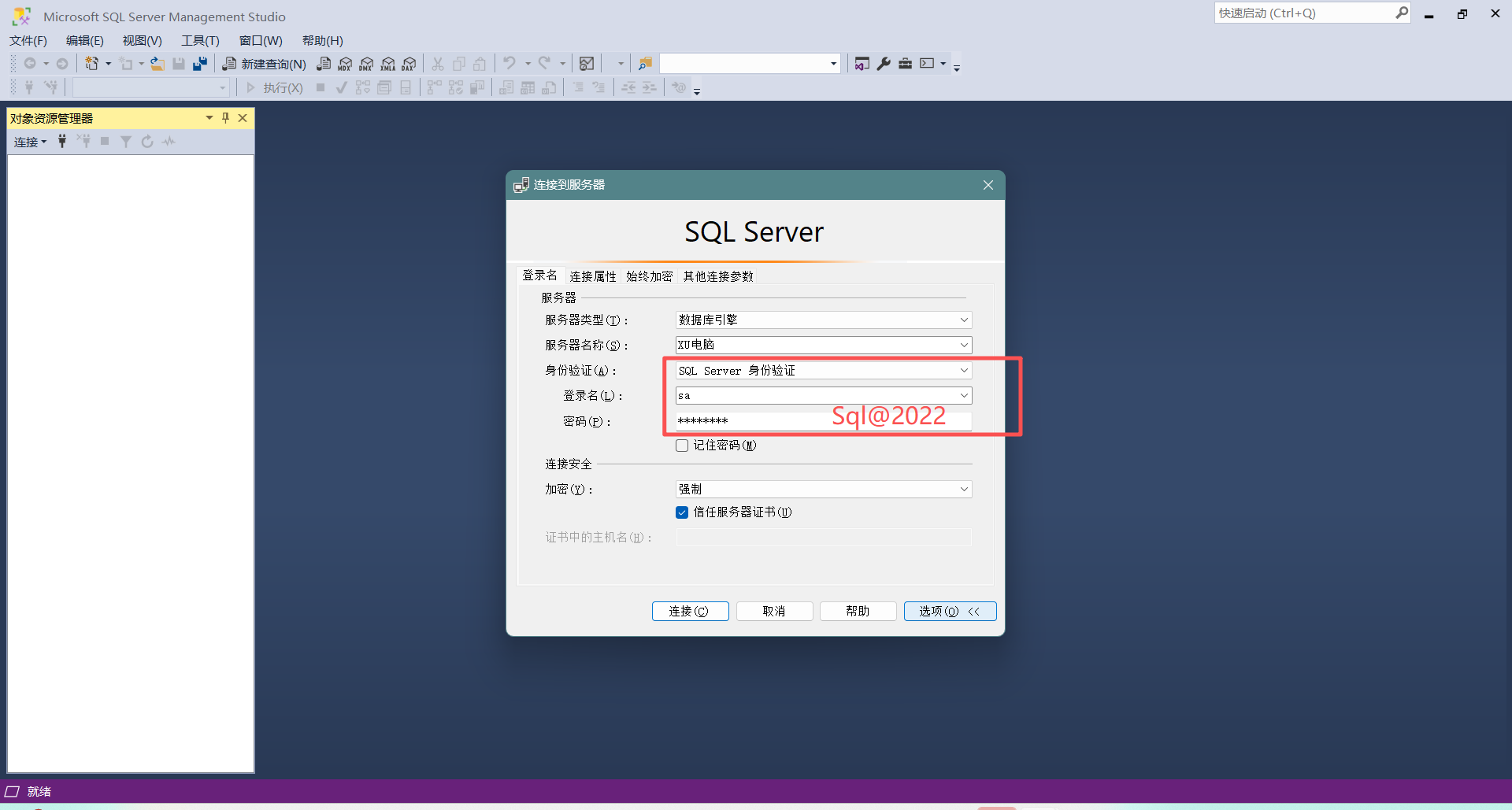Image resolution: width=1512 pixels, height=810 pixels.
Task: Click the 取消 button
Action: pyautogui.click(x=774, y=612)
